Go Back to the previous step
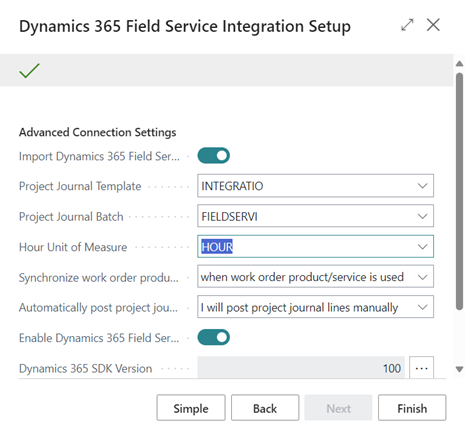 click(x=265, y=408)
